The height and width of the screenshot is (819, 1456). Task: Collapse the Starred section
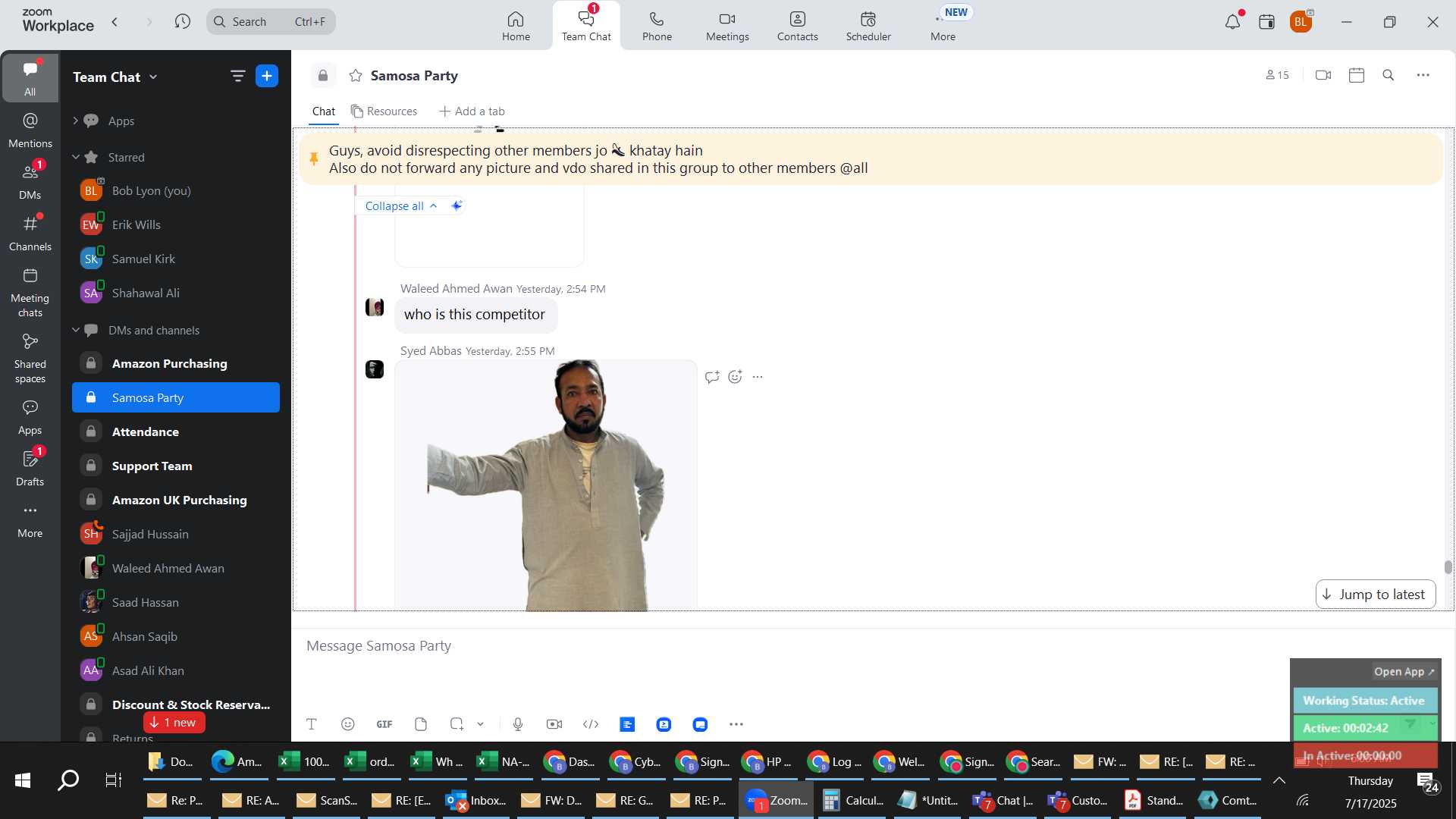75,157
